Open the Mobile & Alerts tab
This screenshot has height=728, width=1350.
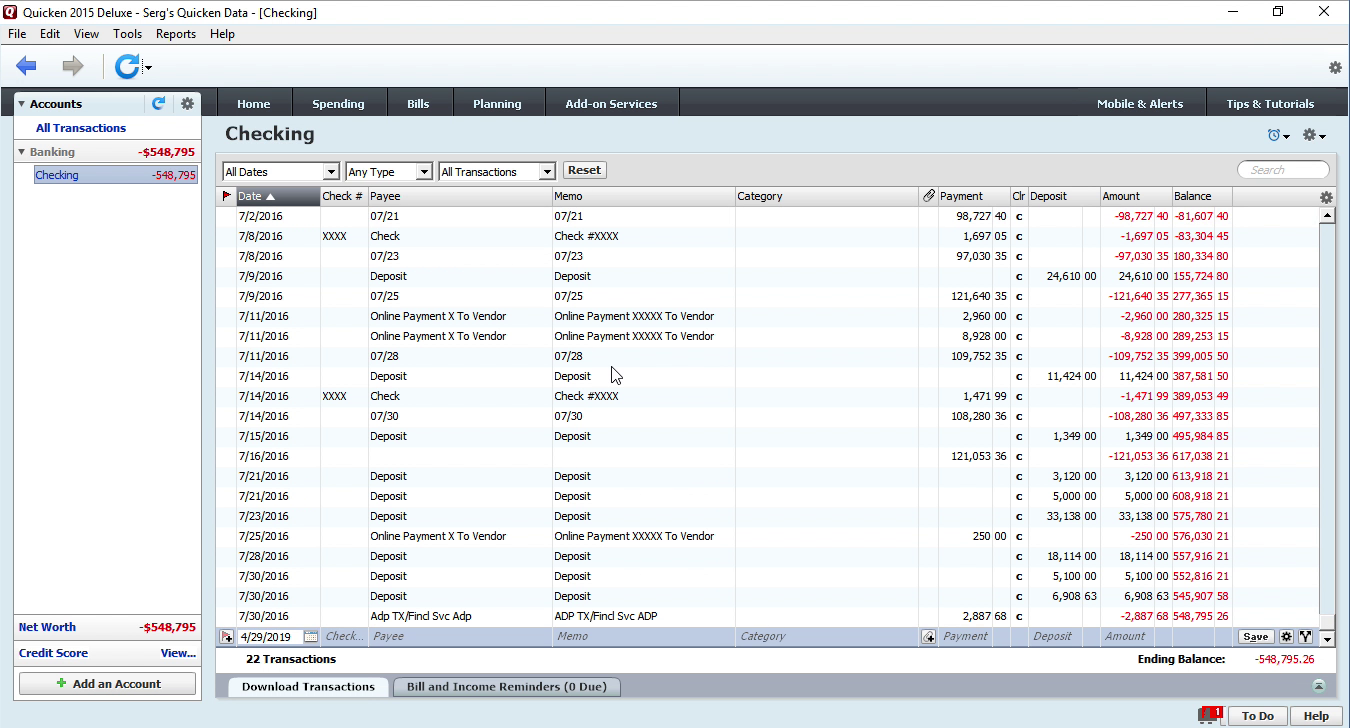tap(1140, 103)
